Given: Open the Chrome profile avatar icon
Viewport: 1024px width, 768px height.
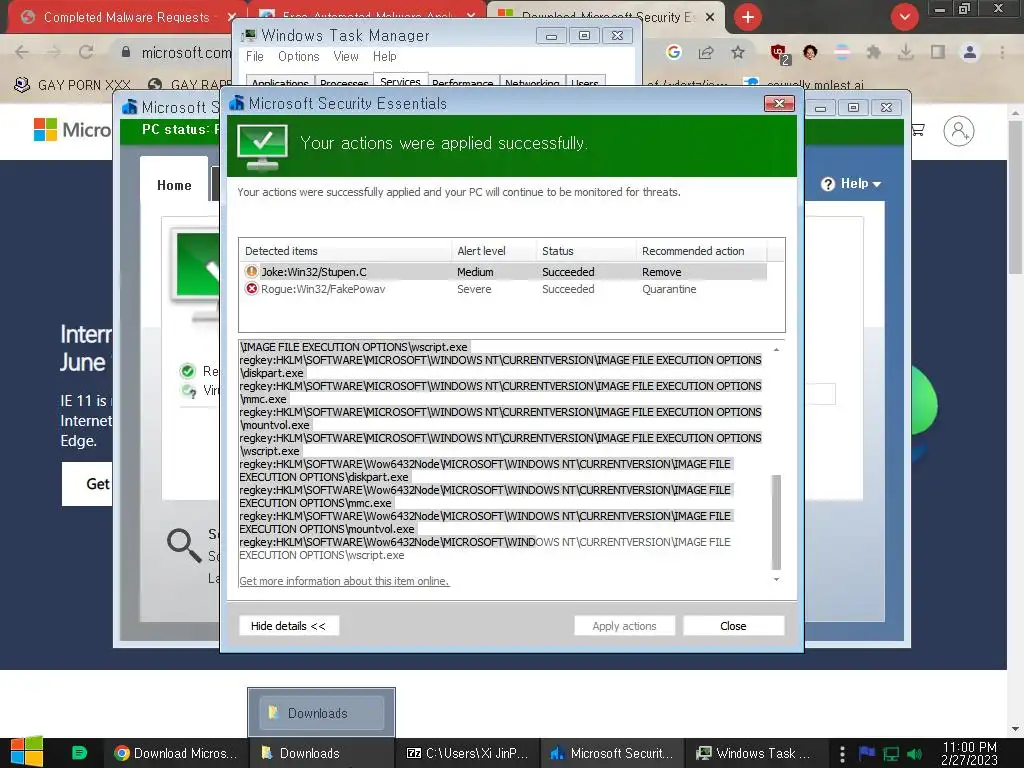Looking at the screenshot, I should click(x=970, y=52).
